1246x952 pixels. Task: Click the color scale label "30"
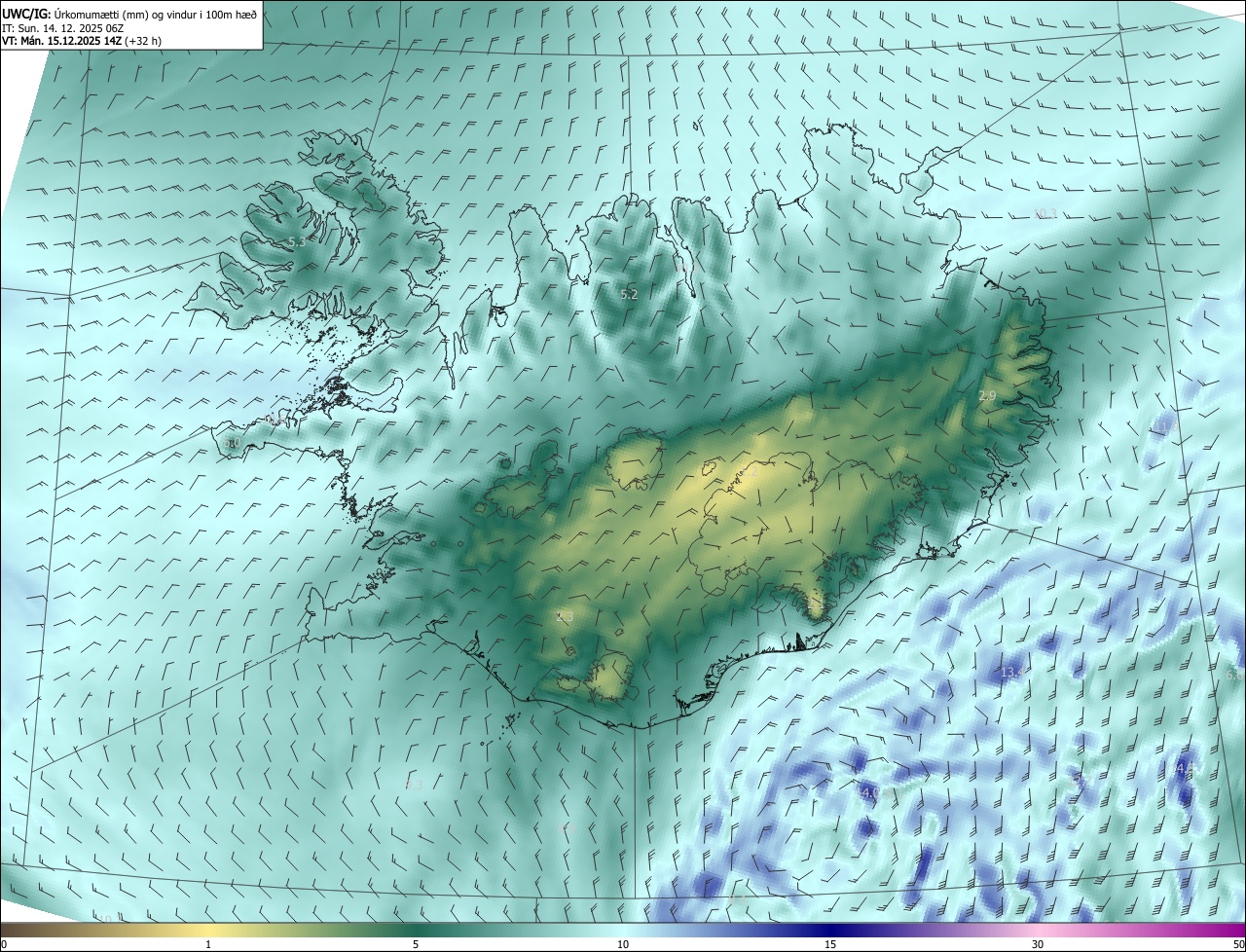pos(1038,944)
